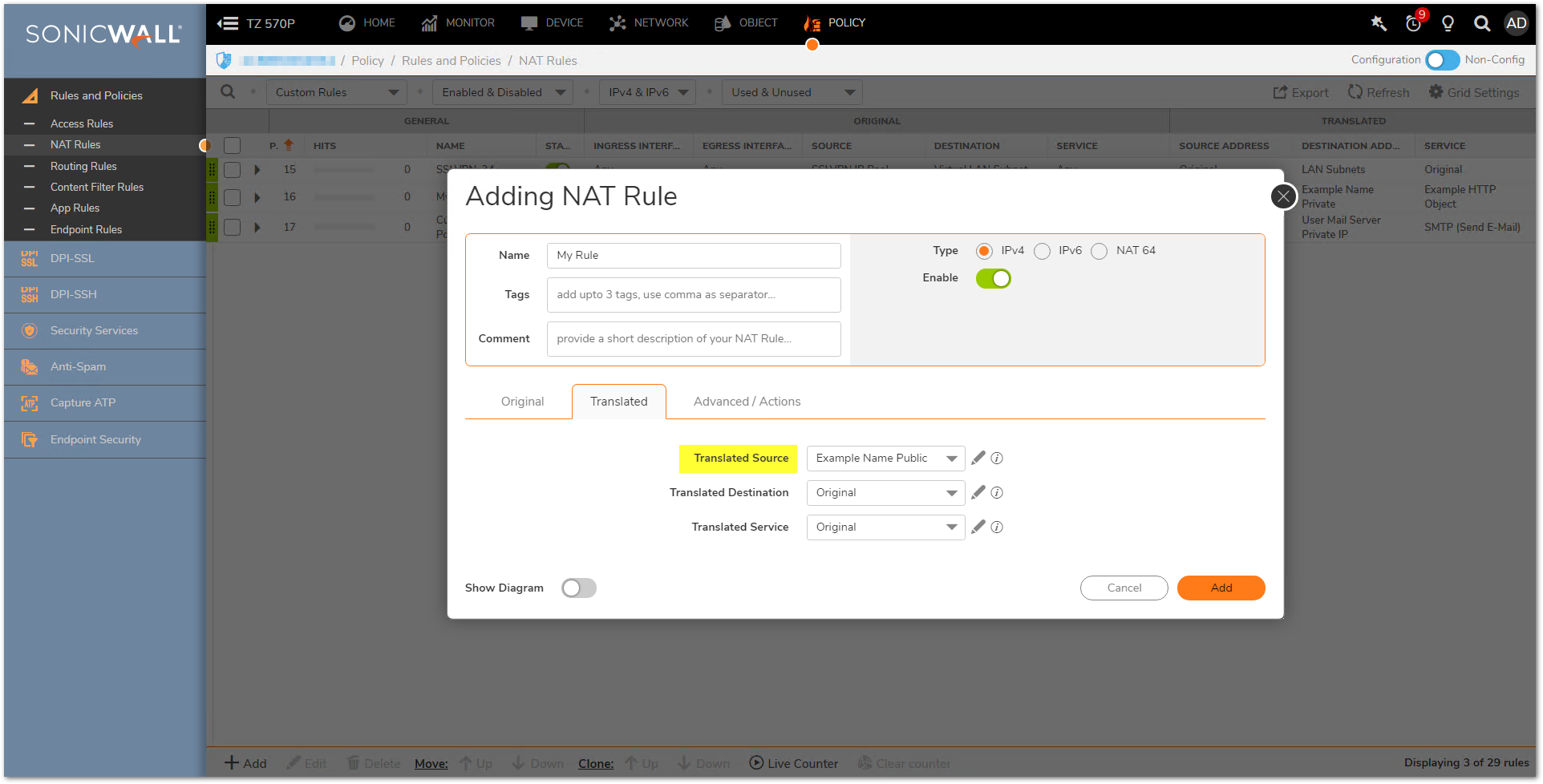Image resolution: width=1543 pixels, height=784 pixels.
Task: Click the pencil edit icon beside Translated Service
Action: [x=978, y=527]
